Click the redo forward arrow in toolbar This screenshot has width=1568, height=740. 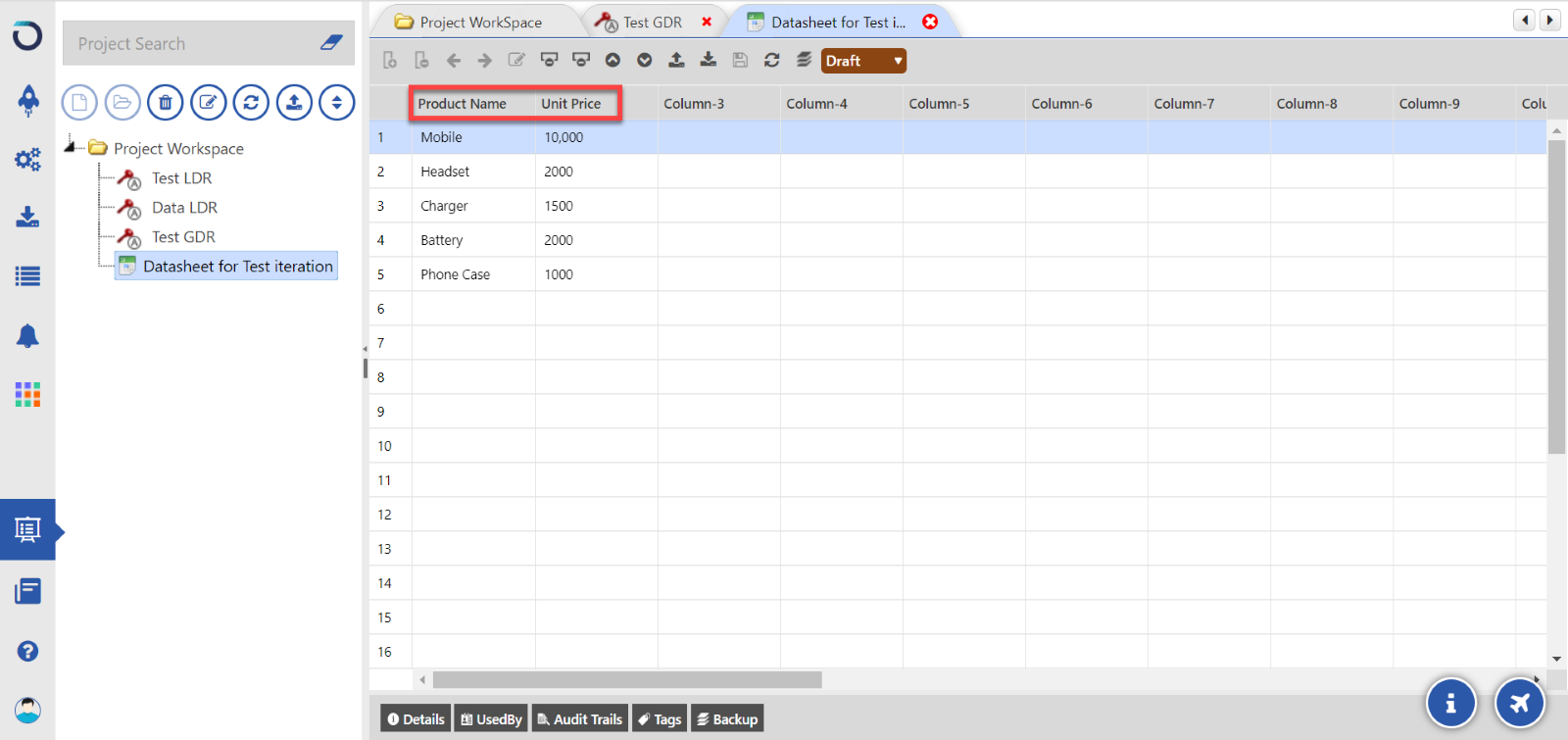(x=485, y=61)
